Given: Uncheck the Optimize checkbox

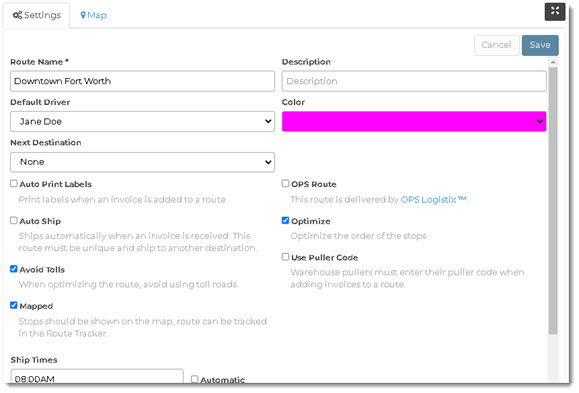Looking at the screenshot, I should 285,221.
